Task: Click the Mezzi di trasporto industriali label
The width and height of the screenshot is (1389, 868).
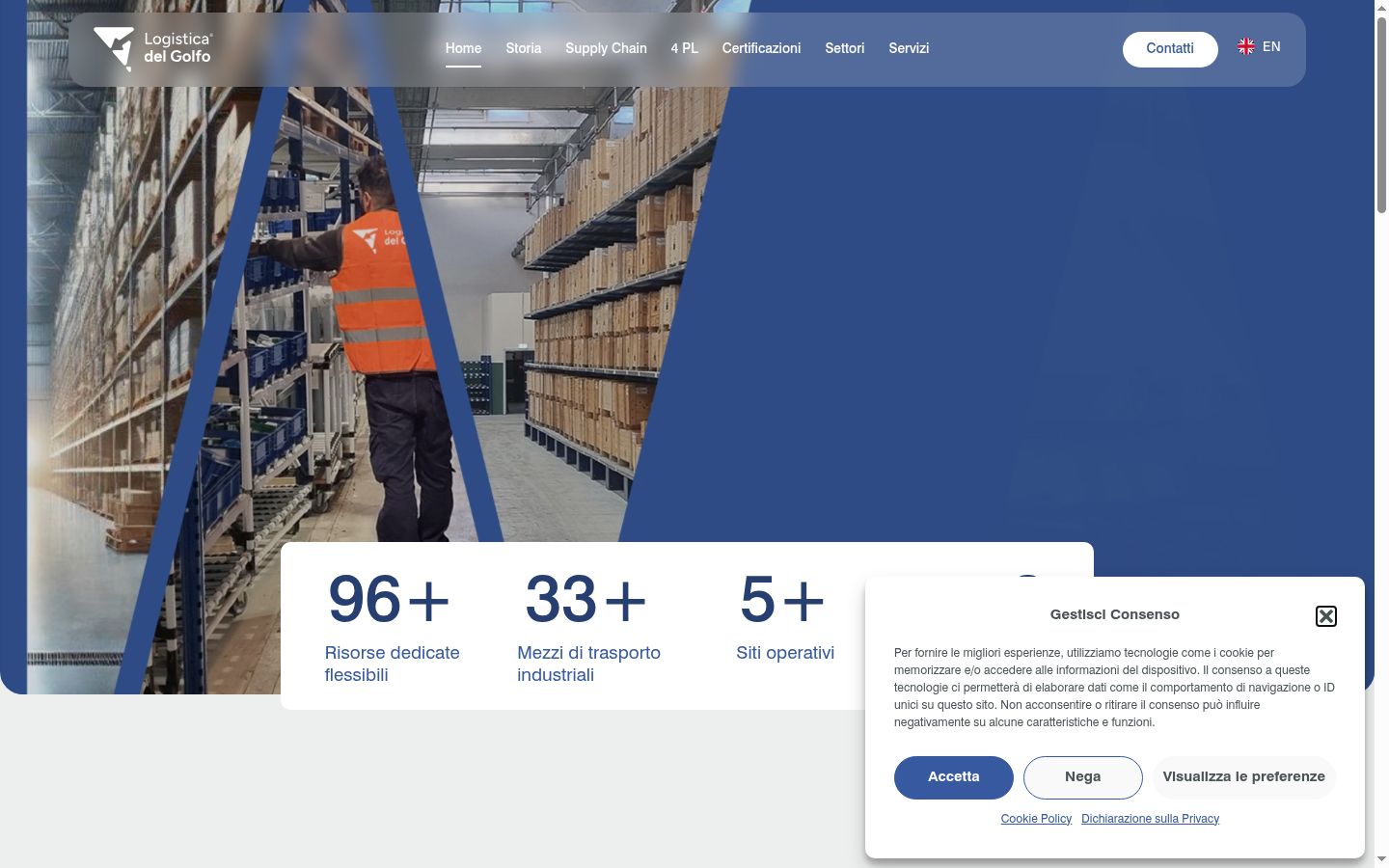Action: [x=589, y=664]
